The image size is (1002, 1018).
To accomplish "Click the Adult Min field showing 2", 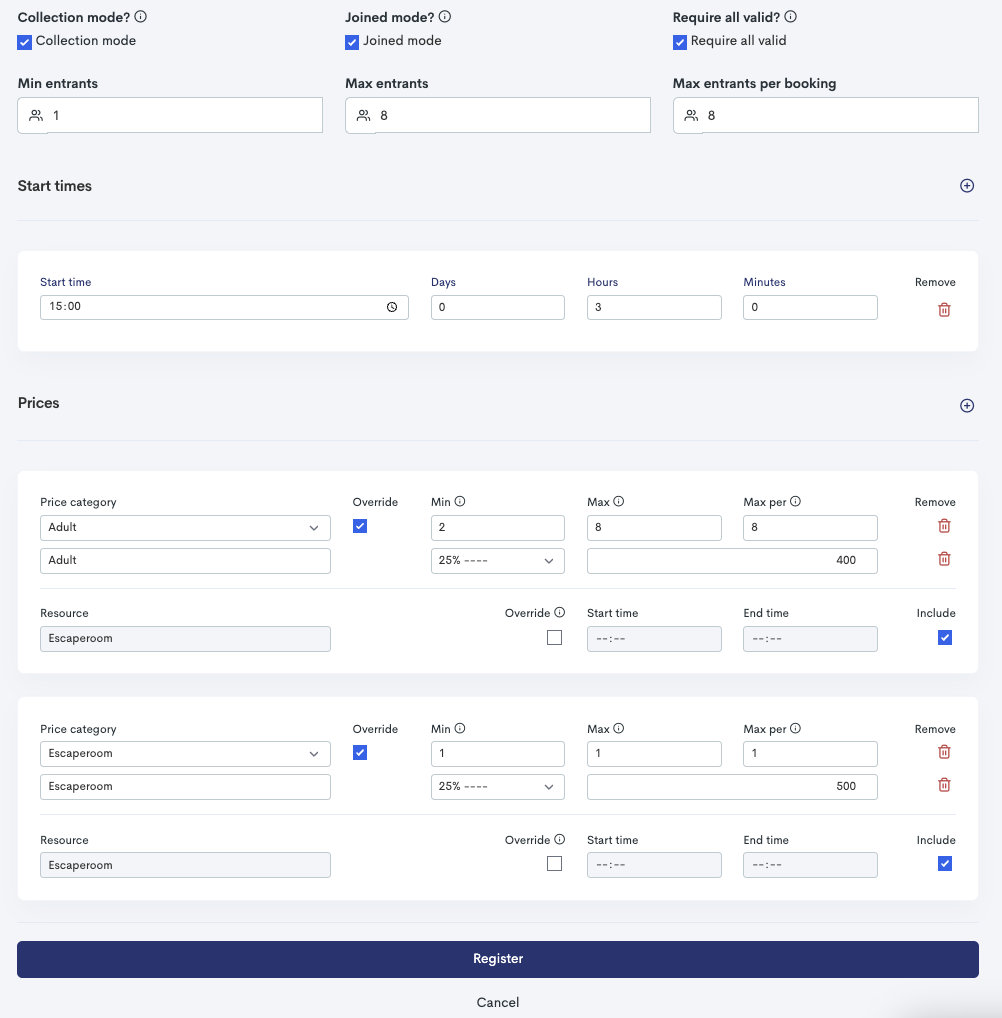I will (497, 528).
